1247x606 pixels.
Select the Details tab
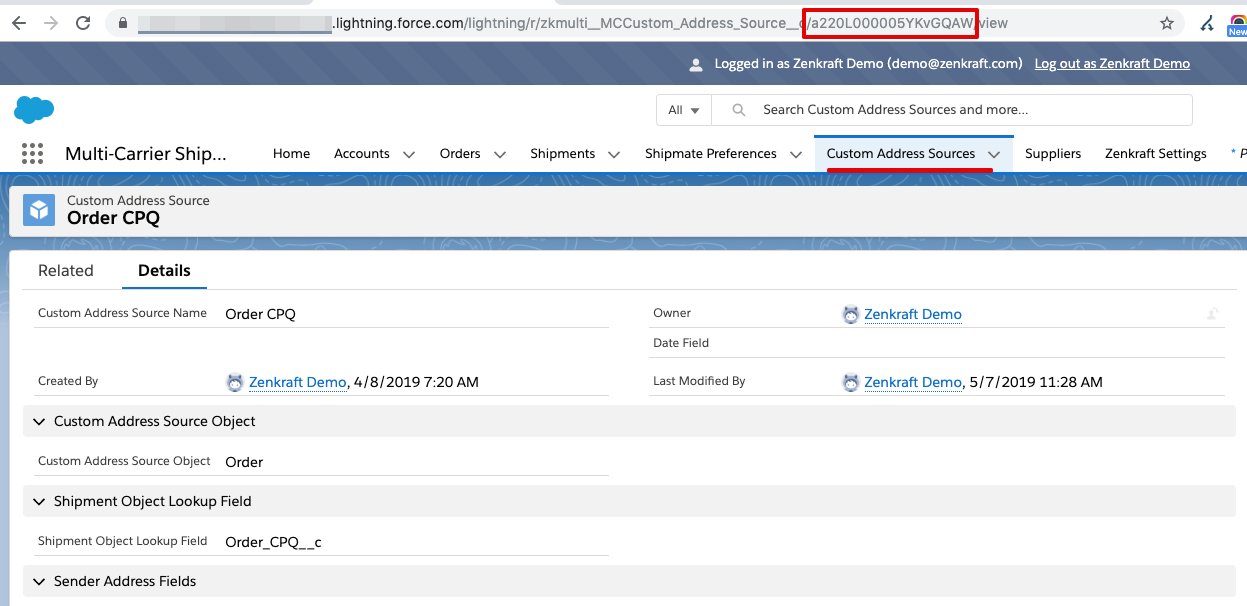[x=164, y=271]
